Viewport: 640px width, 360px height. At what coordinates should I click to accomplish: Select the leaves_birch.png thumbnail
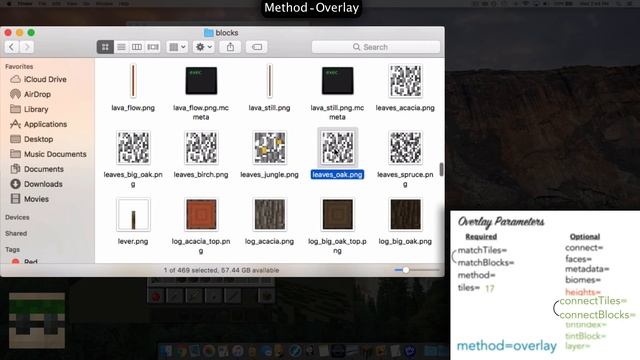point(201,147)
